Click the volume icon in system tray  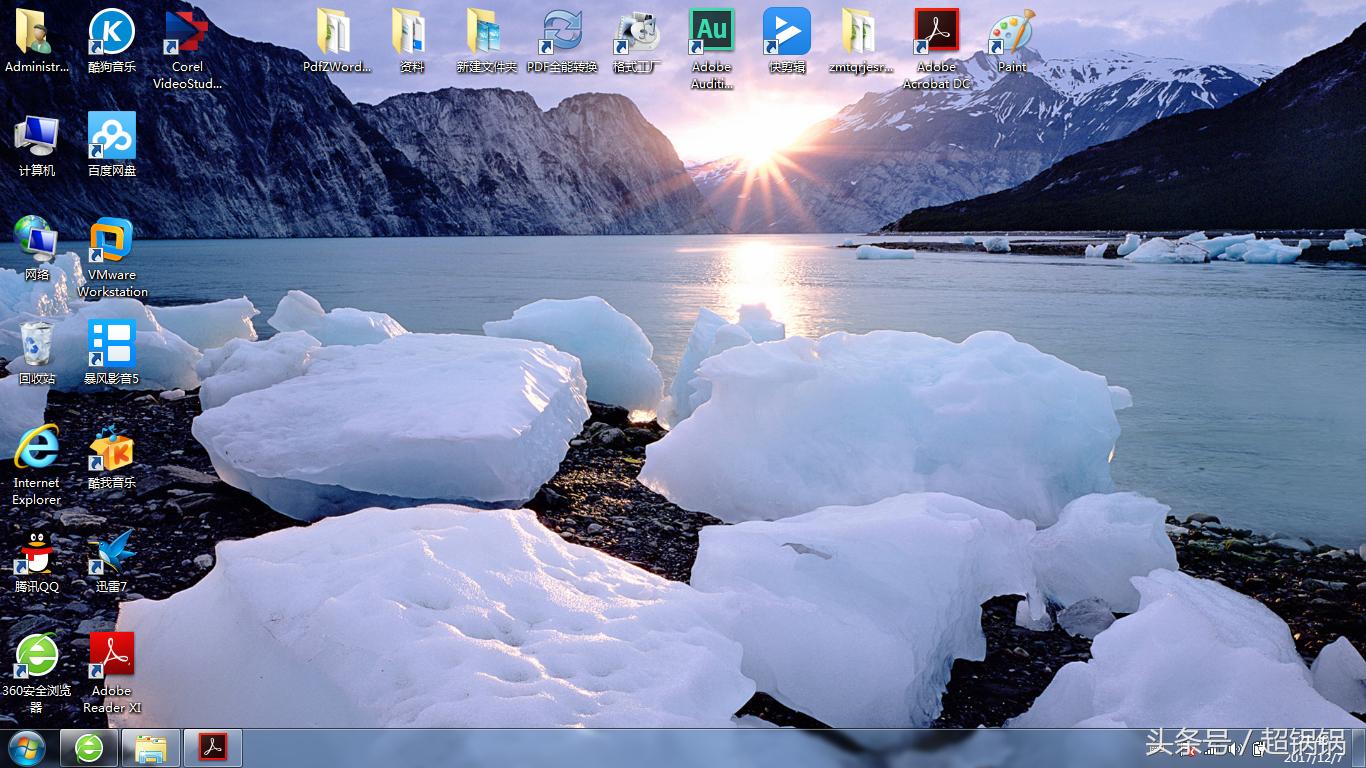coord(1234,747)
